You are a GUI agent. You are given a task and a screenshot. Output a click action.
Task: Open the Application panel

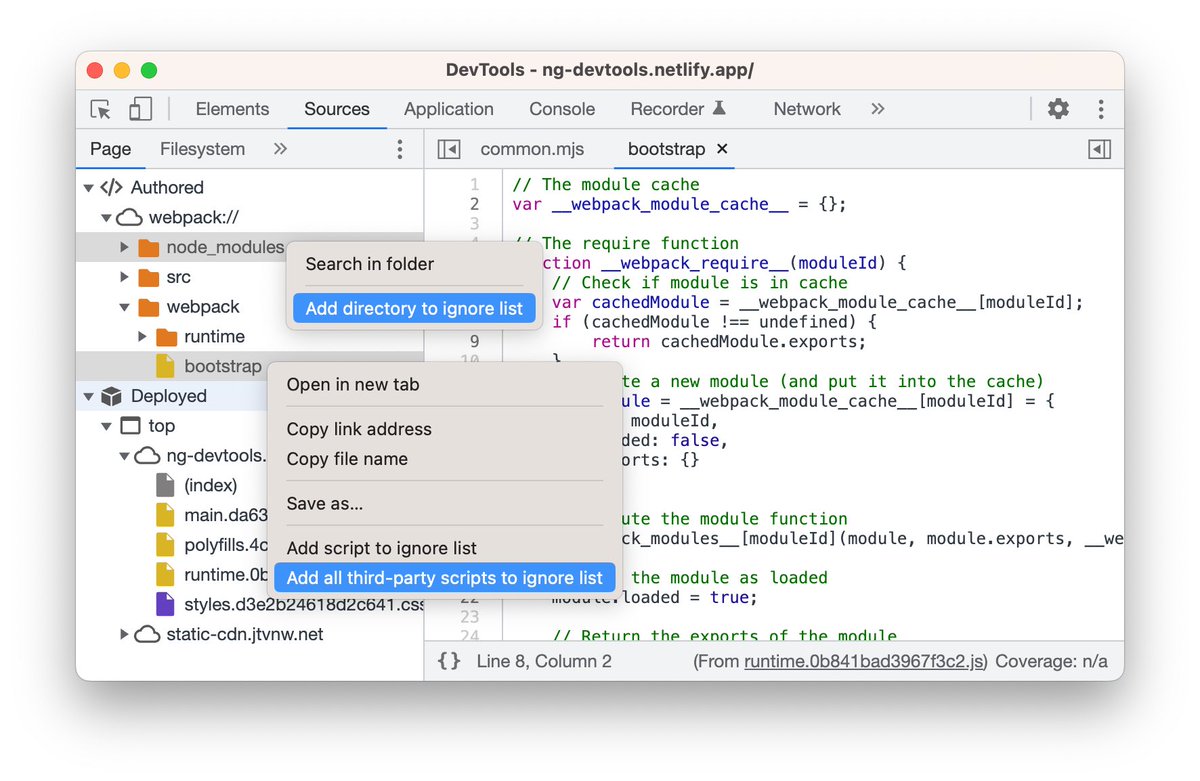pos(449,109)
